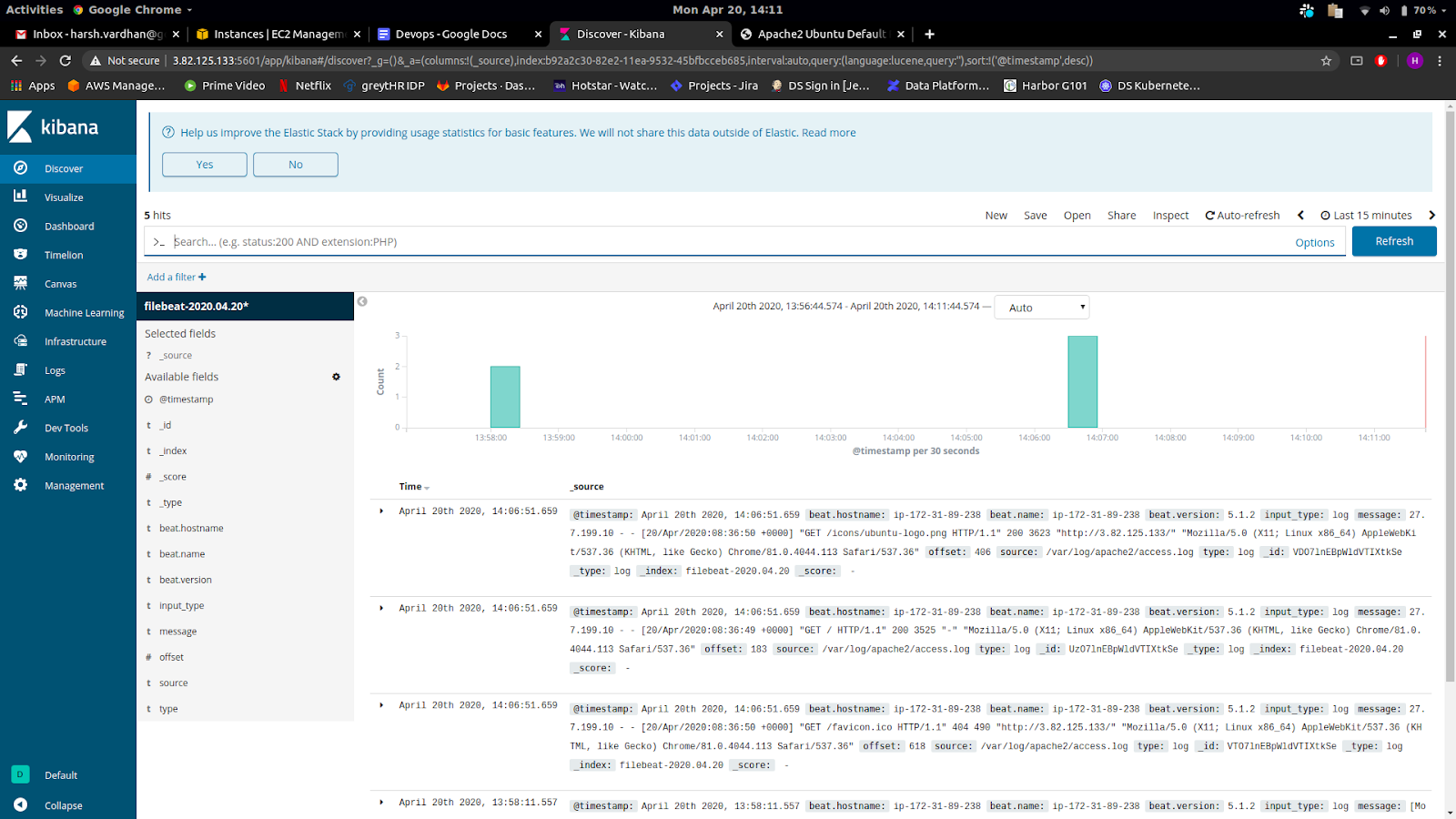1456x819 pixels.
Task: Expand the first document row details
Action: click(381, 511)
